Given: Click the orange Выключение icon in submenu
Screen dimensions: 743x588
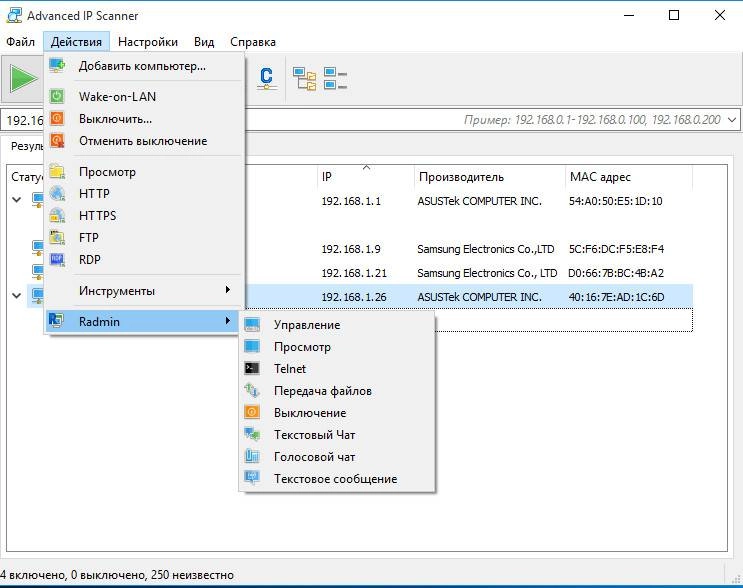Looking at the screenshot, I should (252, 412).
